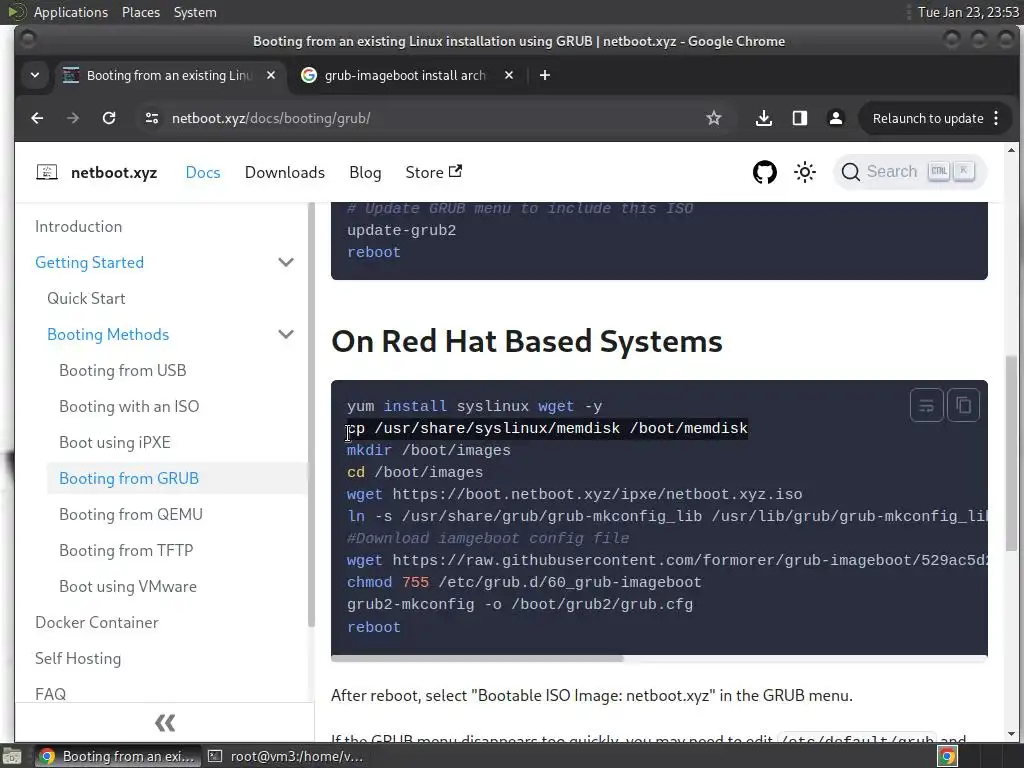Viewport: 1024px width, 768px height.
Task: Copy the Red Hat code block
Action: click(x=963, y=406)
